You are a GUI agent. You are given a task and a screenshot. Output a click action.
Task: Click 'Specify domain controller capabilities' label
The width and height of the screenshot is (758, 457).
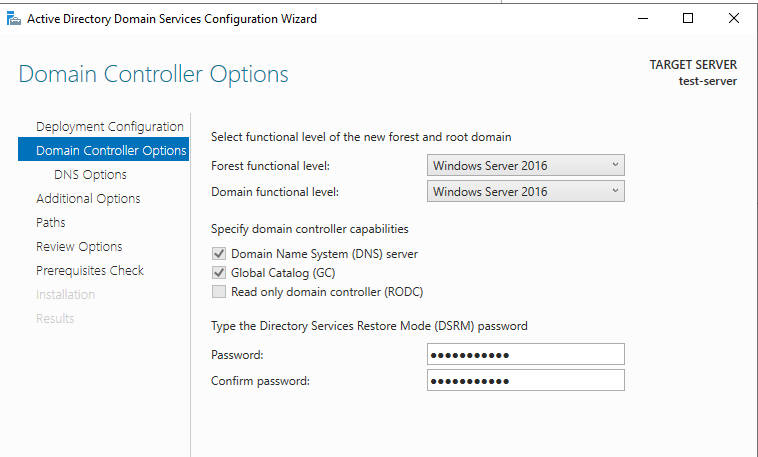click(x=309, y=229)
